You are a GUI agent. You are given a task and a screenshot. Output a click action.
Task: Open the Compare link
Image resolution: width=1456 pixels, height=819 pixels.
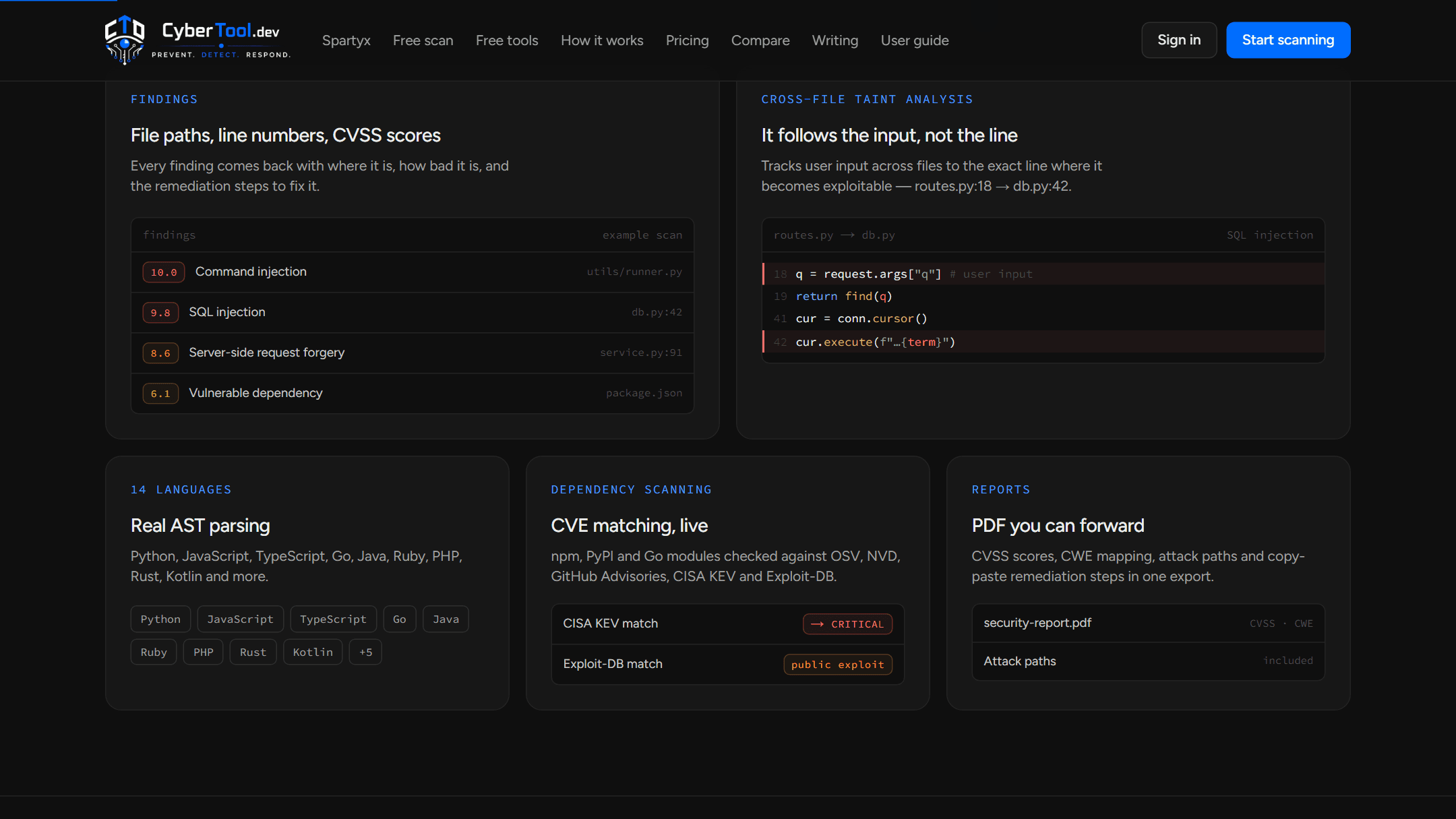pyautogui.click(x=760, y=40)
